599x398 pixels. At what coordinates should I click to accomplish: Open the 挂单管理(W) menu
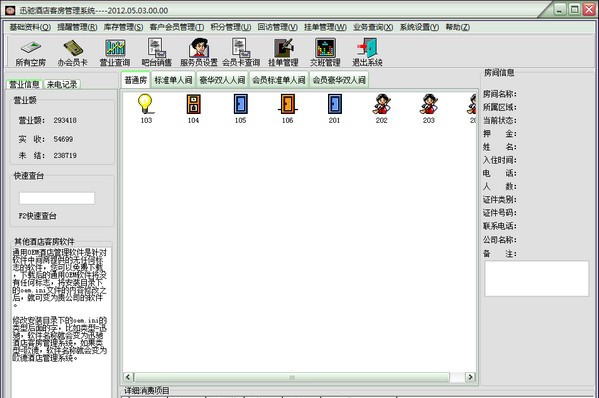point(325,27)
